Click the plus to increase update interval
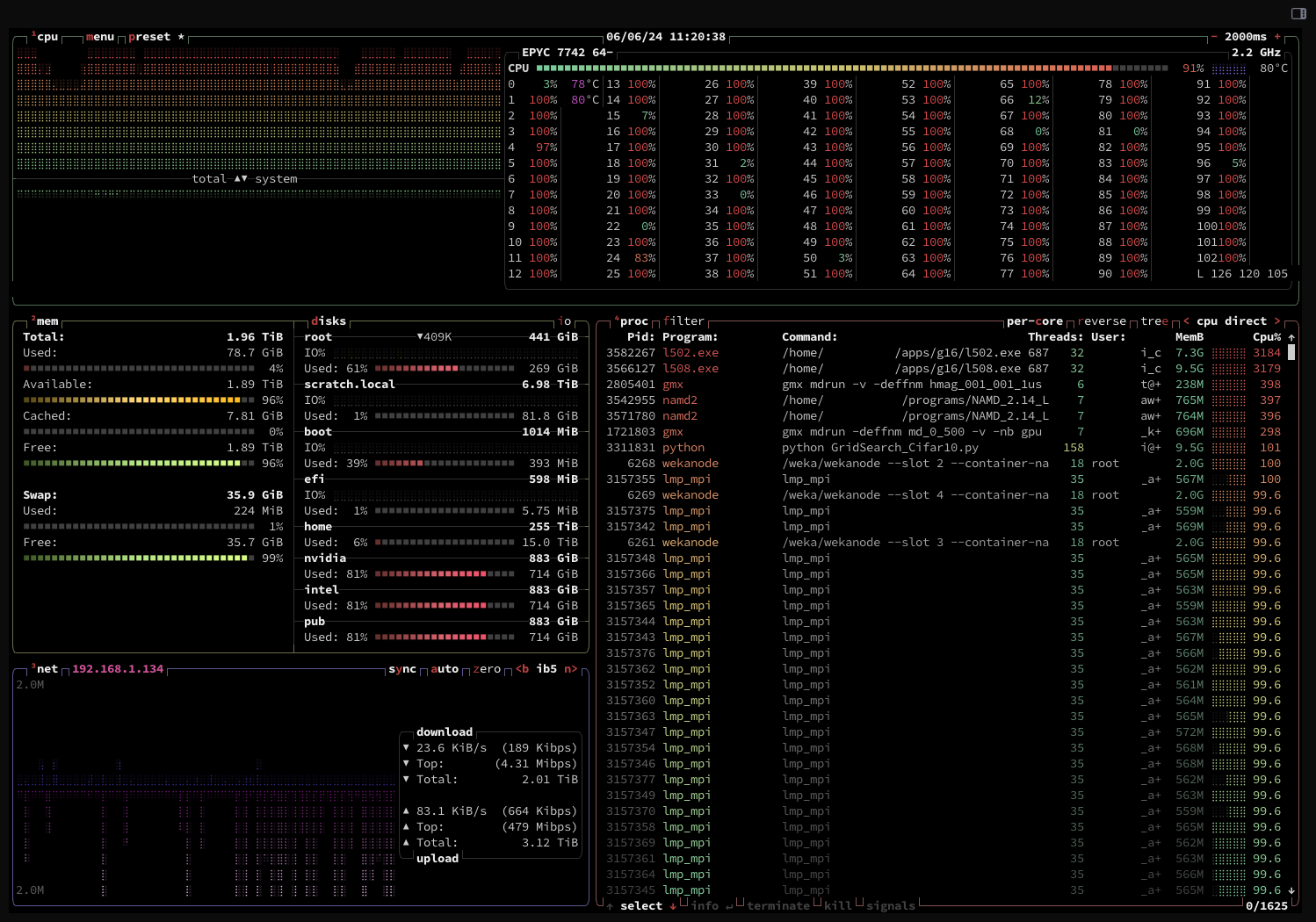1316x922 pixels. 1277,37
